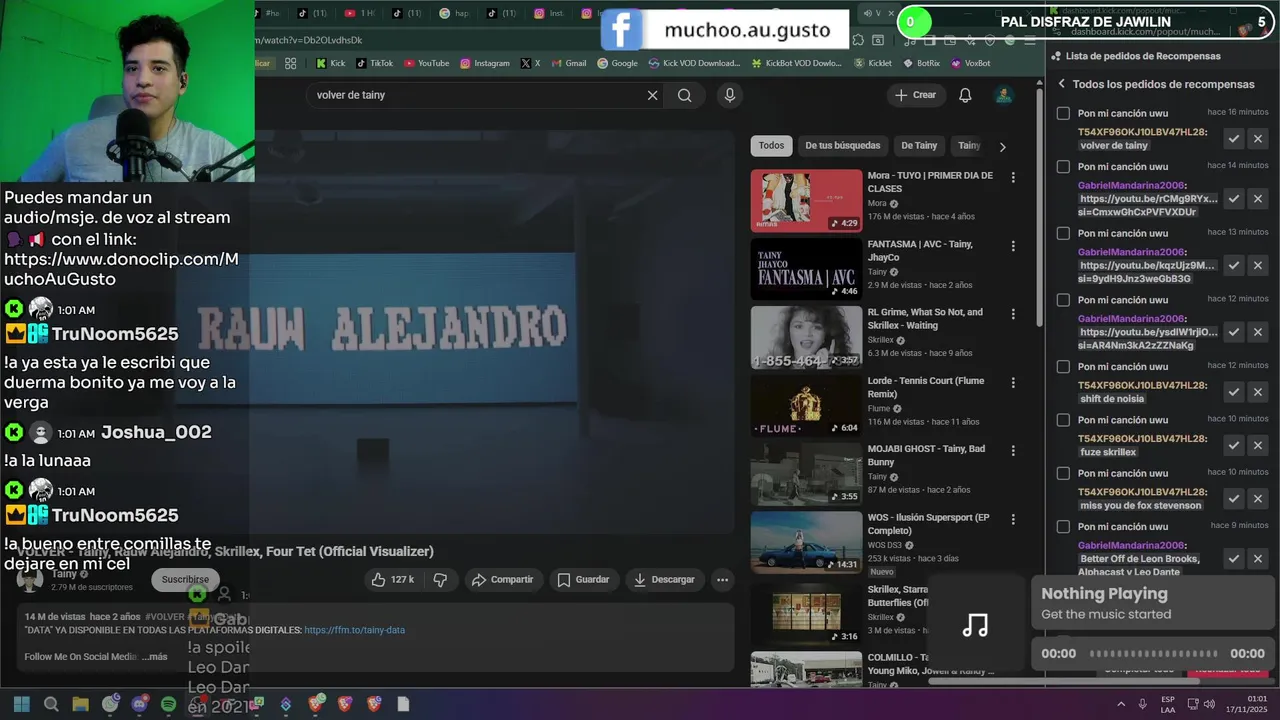Check the 'shift de noisia' request checkbox
1280x720 pixels.
tap(1063, 366)
